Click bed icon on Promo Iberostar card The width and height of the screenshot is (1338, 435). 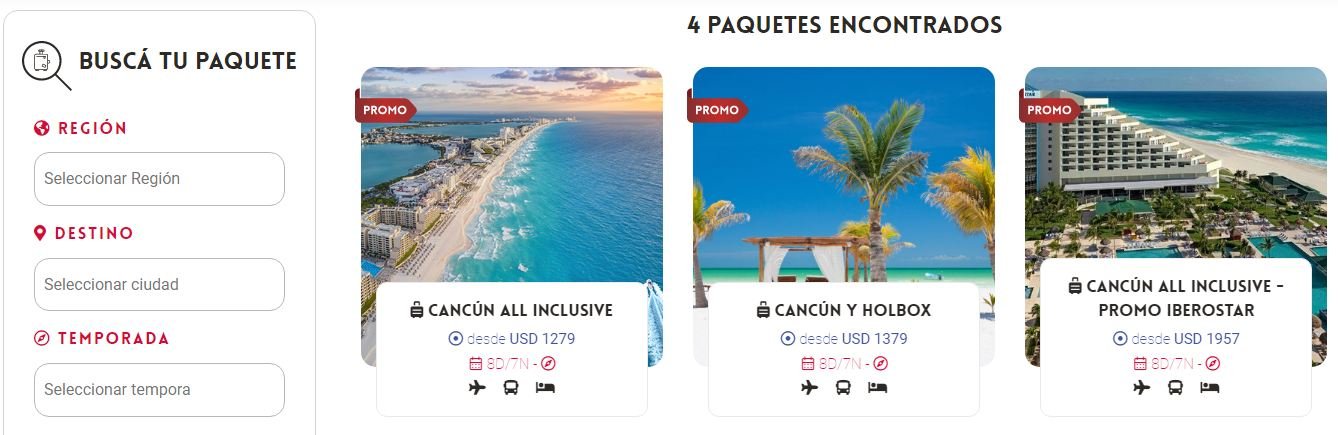(x=1209, y=387)
